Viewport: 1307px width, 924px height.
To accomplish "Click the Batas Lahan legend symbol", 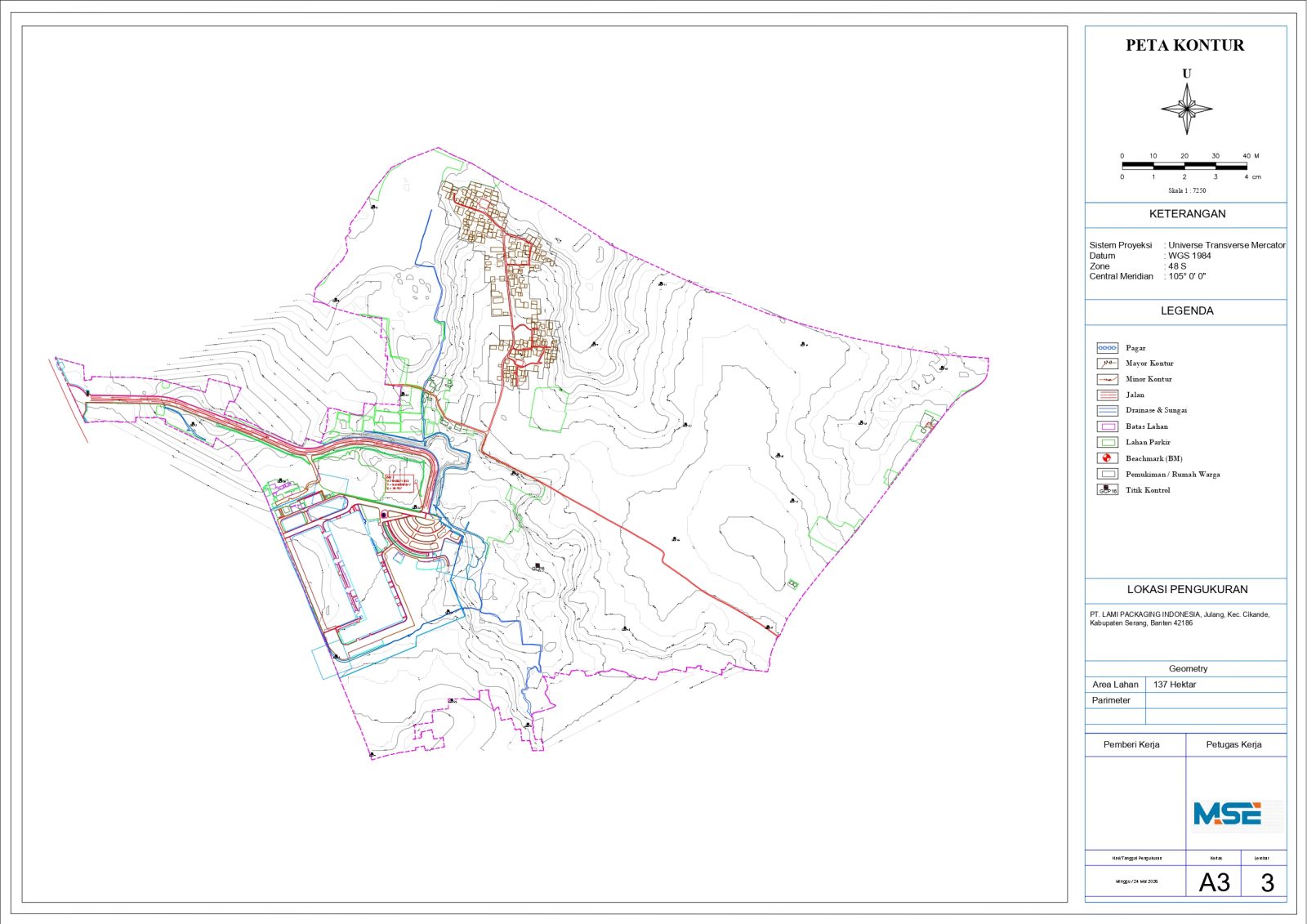I will 1108,426.
